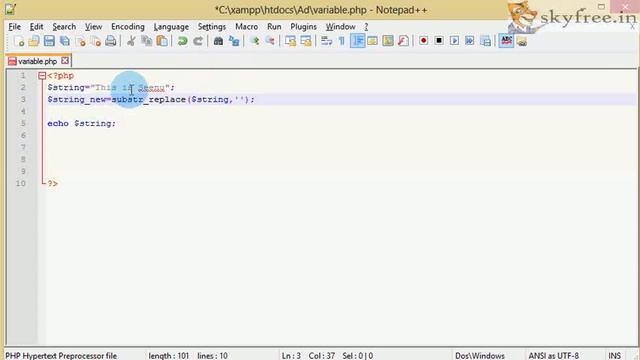Toggle the Indent Guide icon

pos(357,41)
